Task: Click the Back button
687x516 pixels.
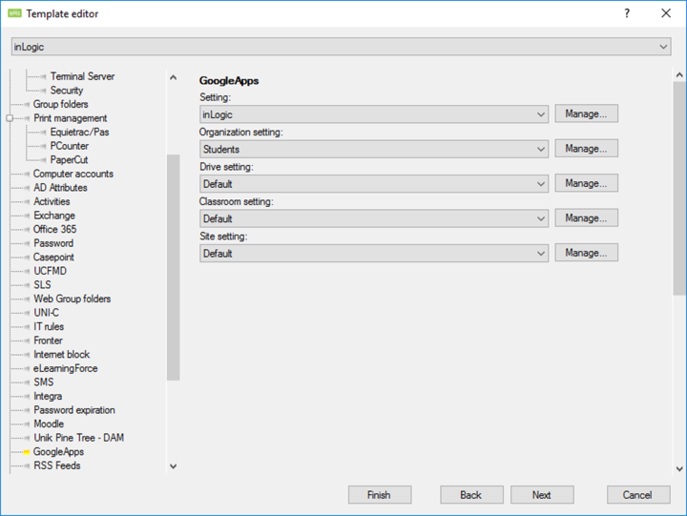Action: 471,495
